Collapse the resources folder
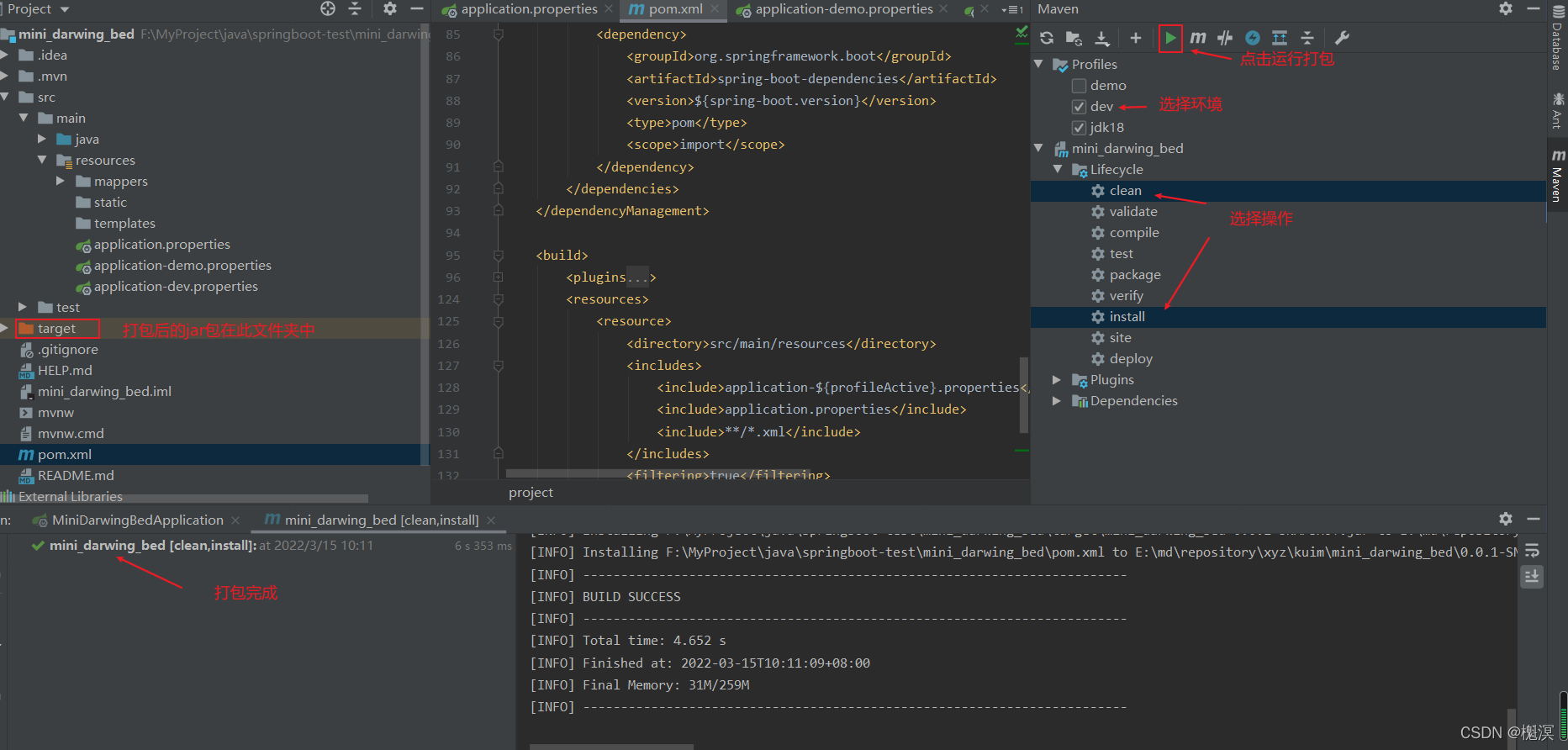 [x=42, y=160]
